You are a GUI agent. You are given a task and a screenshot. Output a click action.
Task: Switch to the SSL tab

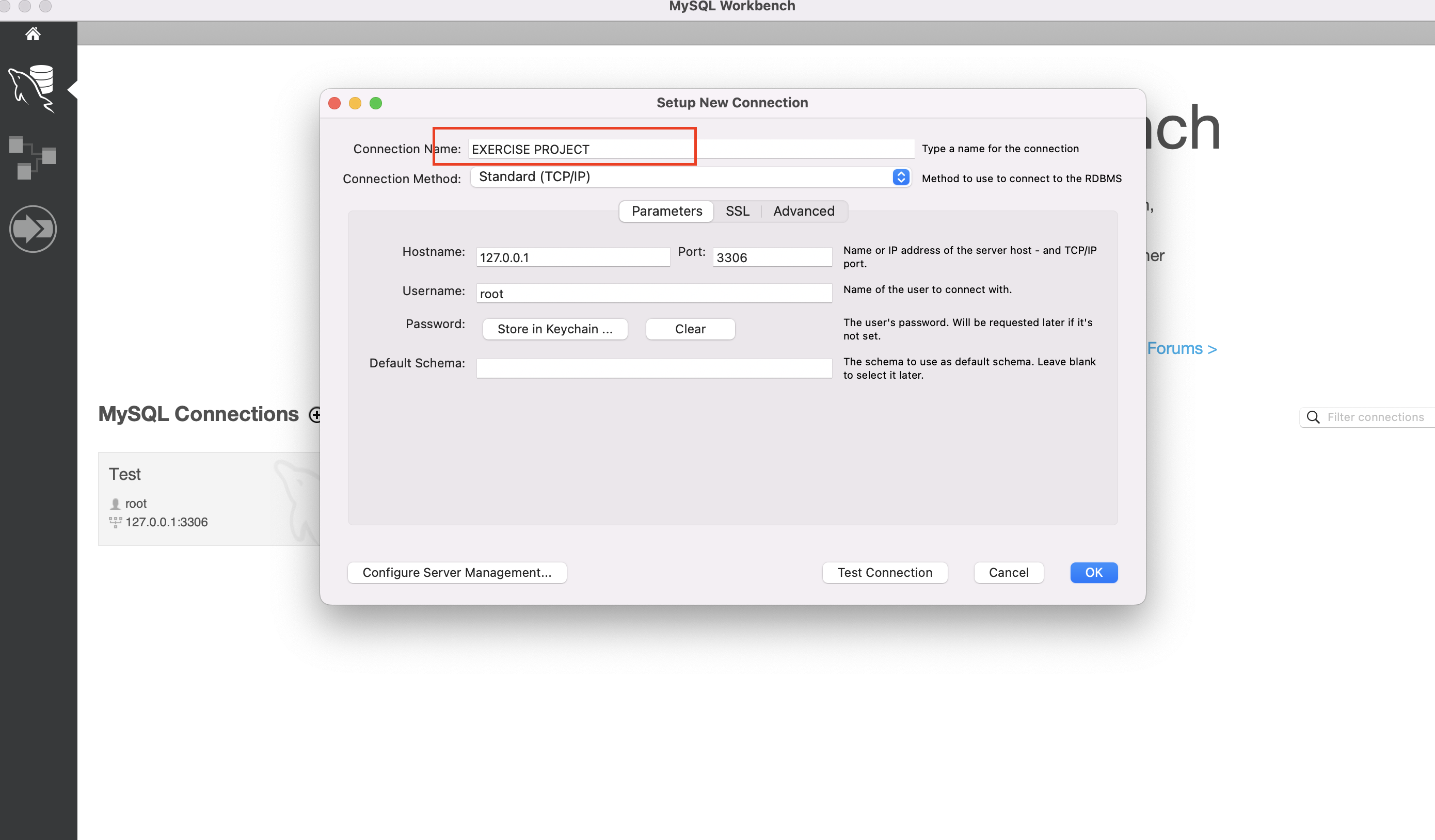[737, 211]
